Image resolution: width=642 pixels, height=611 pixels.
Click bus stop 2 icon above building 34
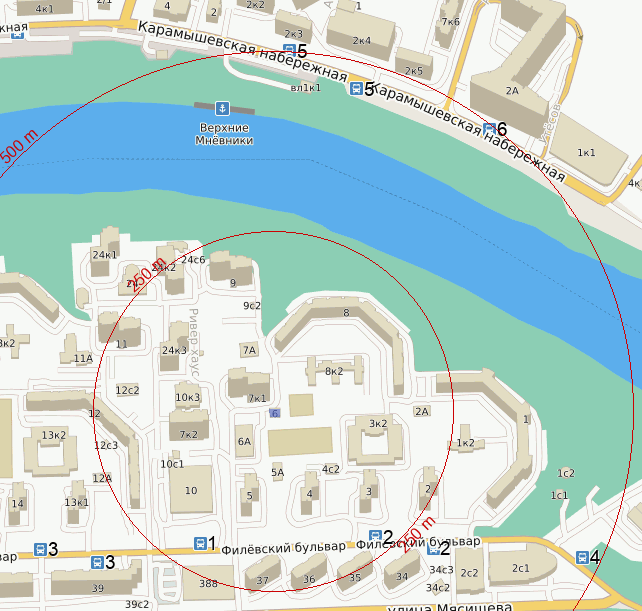pos(433,548)
